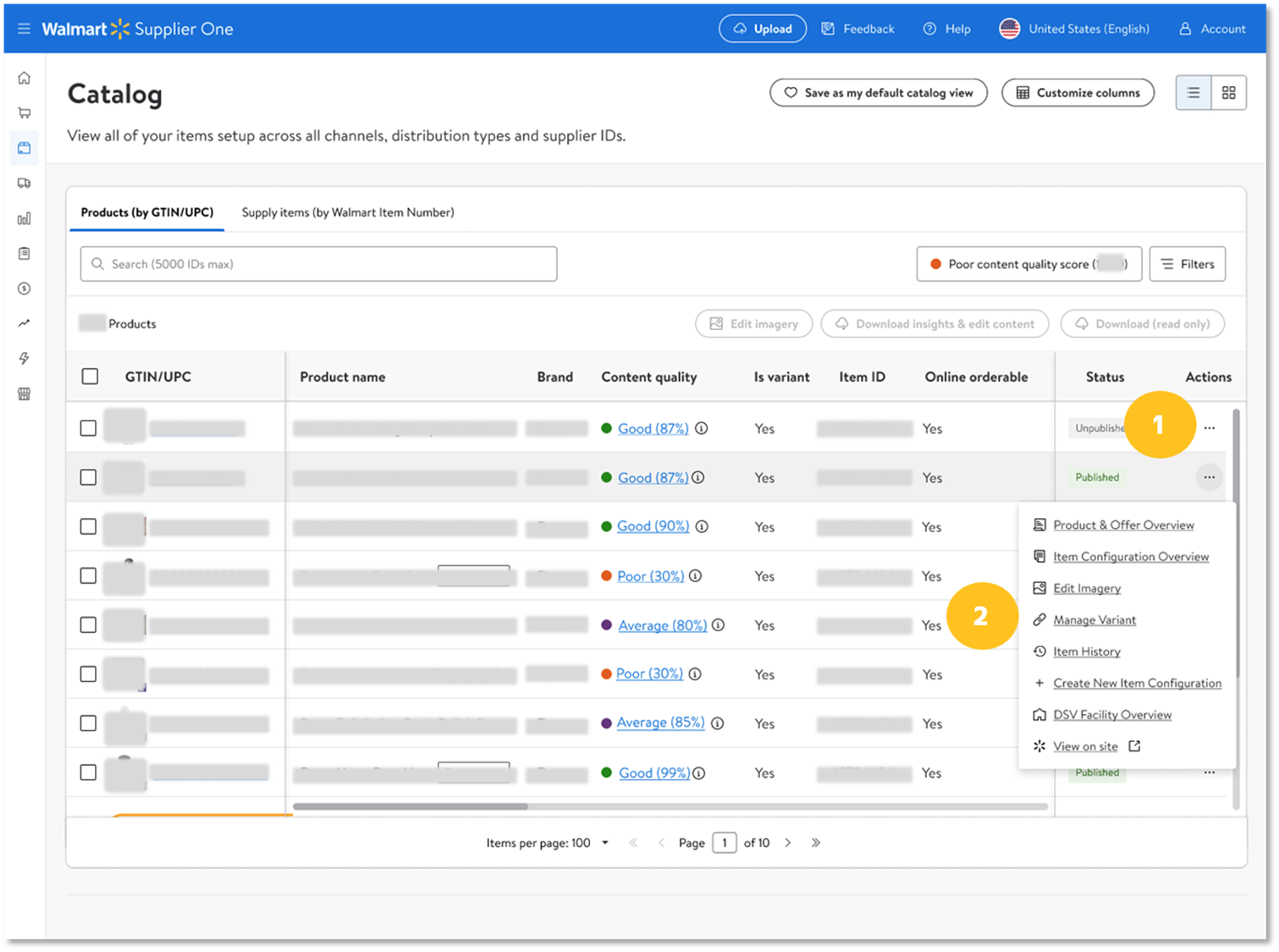The width and height of the screenshot is (1279, 952).
Task: Open the Good (90%) content quality link
Action: coord(653,526)
